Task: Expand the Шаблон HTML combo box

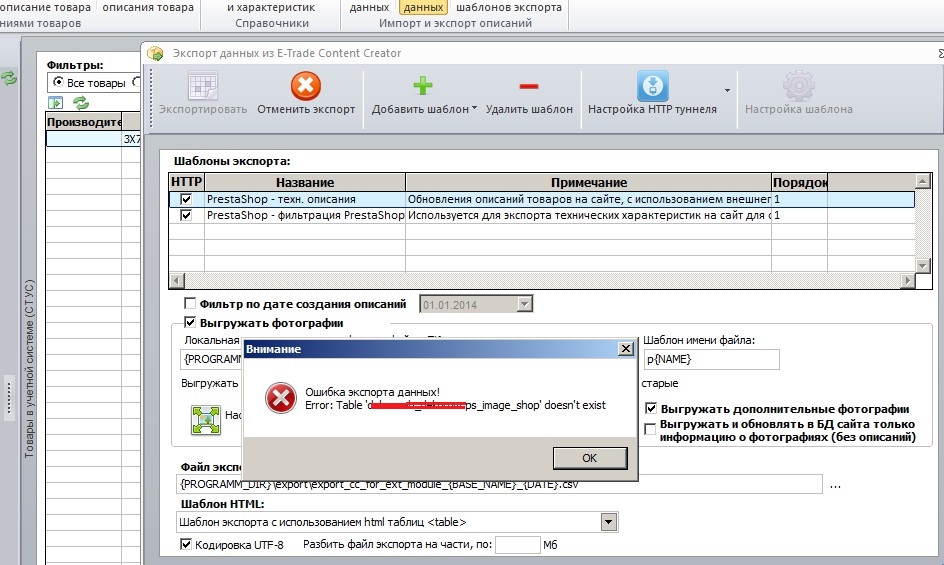Action: coord(609,522)
